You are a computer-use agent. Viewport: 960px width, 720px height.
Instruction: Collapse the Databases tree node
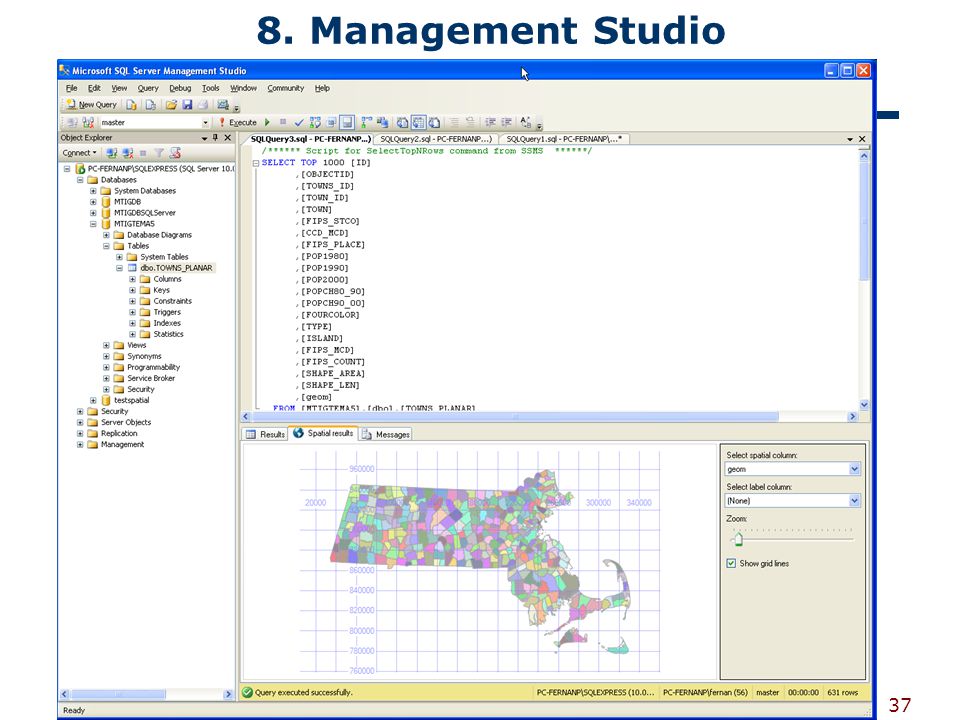click(x=80, y=180)
